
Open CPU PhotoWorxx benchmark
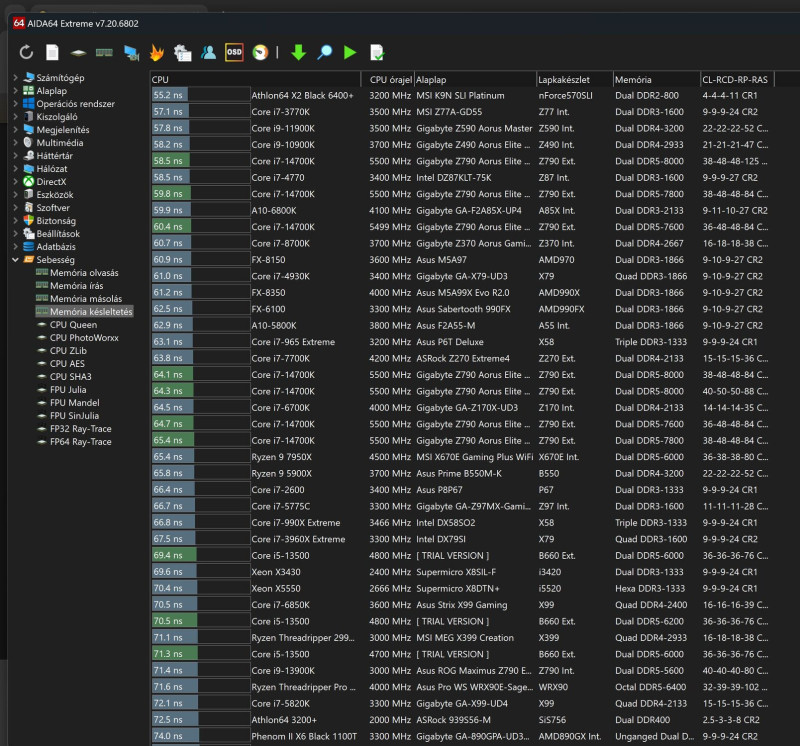coord(84,338)
